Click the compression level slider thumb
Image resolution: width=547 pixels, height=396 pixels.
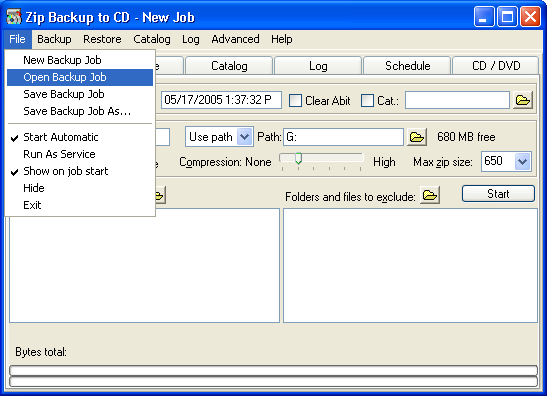click(298, 158)
